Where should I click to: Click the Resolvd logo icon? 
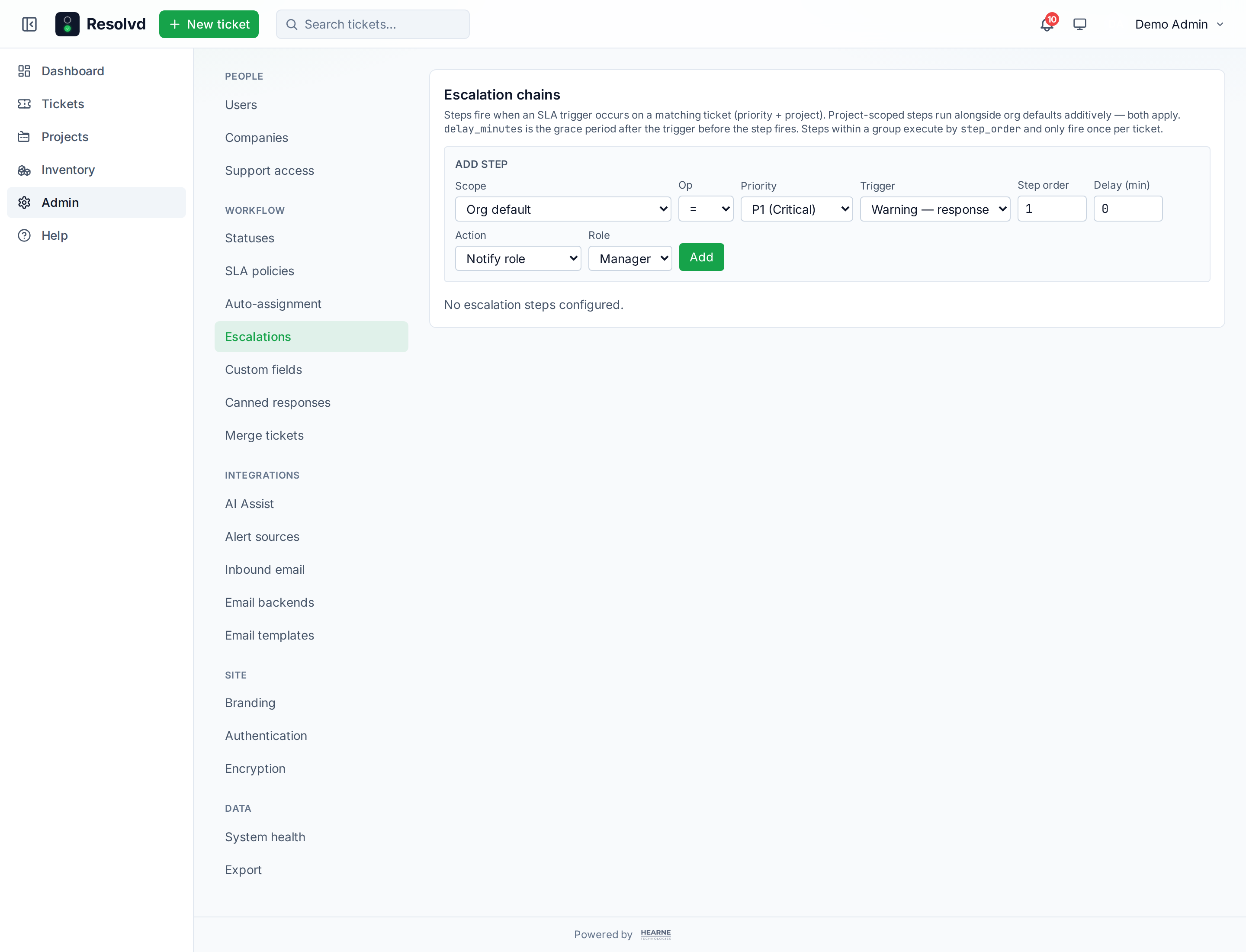pyautogui.click(x=67, y=24)
